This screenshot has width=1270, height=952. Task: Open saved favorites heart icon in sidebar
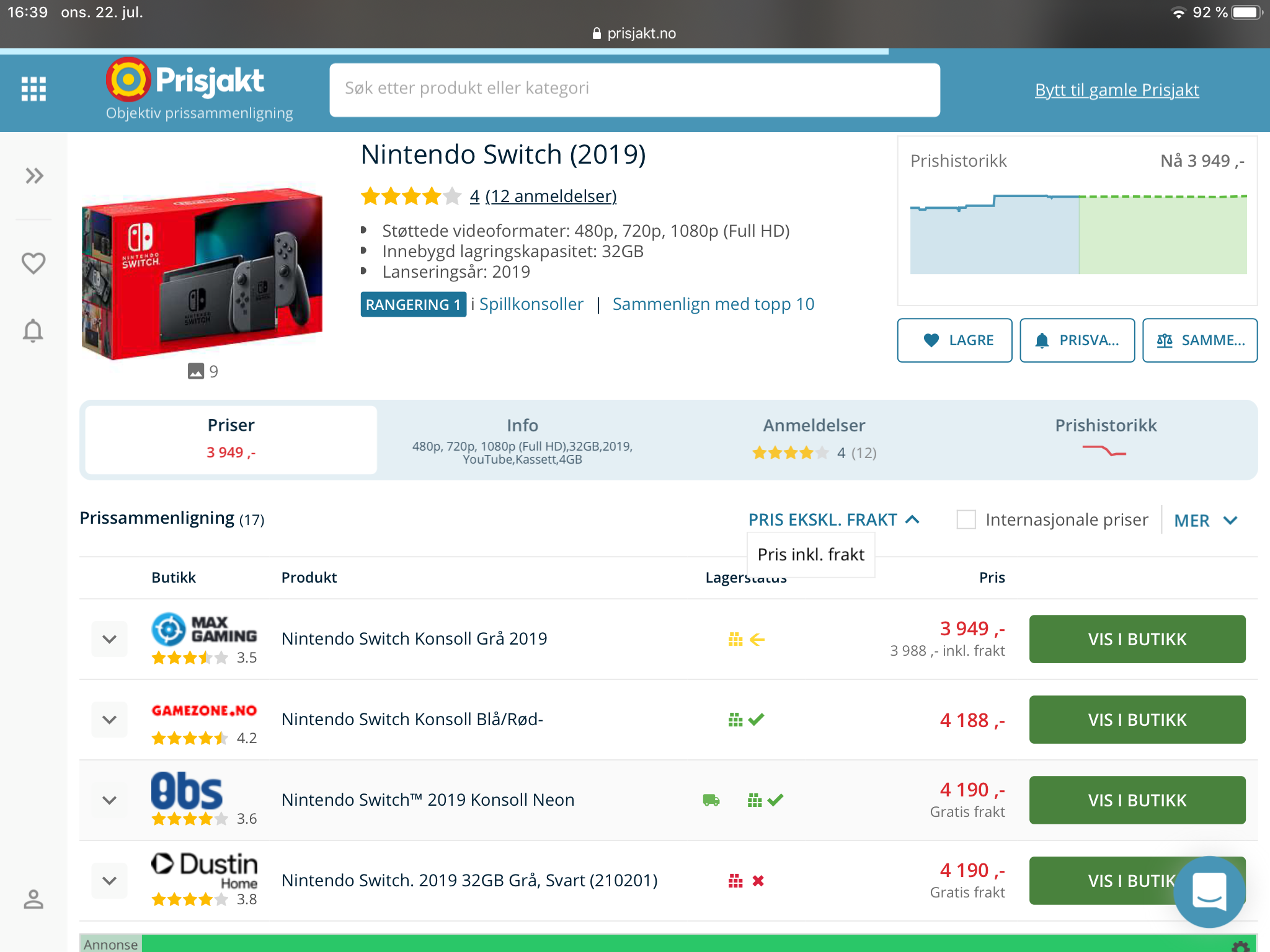click(x=33, y=263)
